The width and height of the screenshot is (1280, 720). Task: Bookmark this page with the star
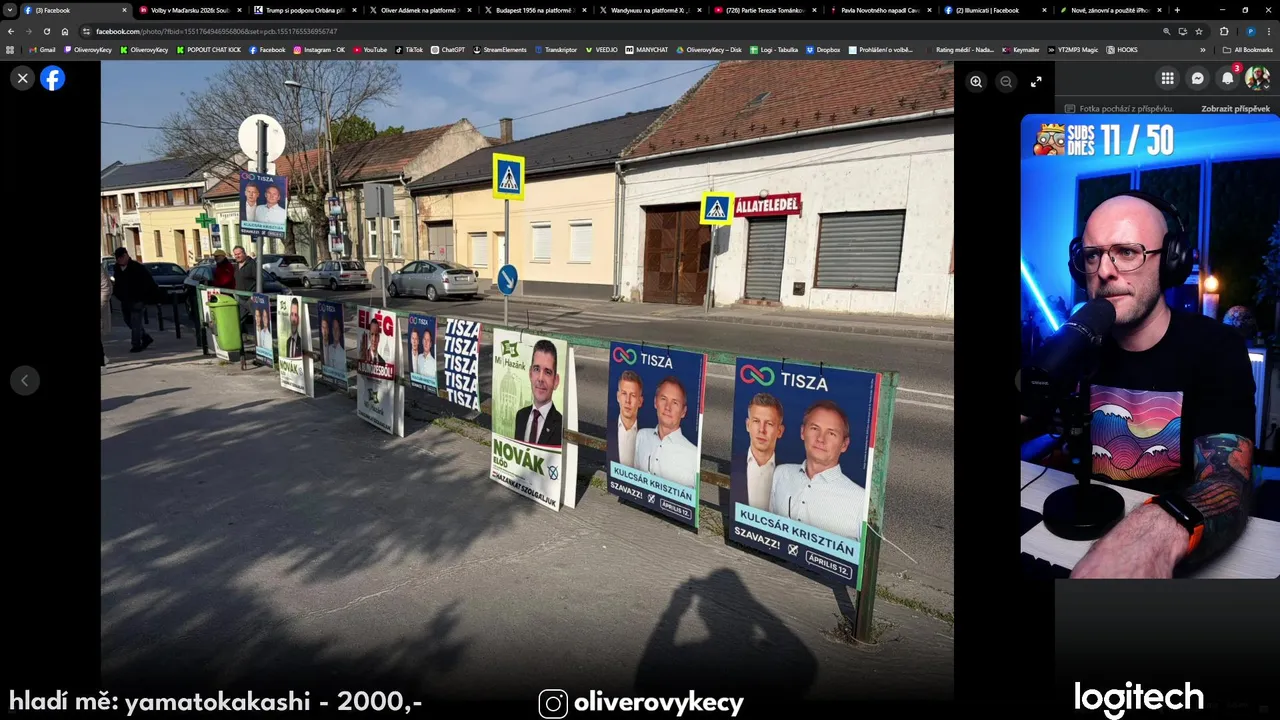(1199, 31)
